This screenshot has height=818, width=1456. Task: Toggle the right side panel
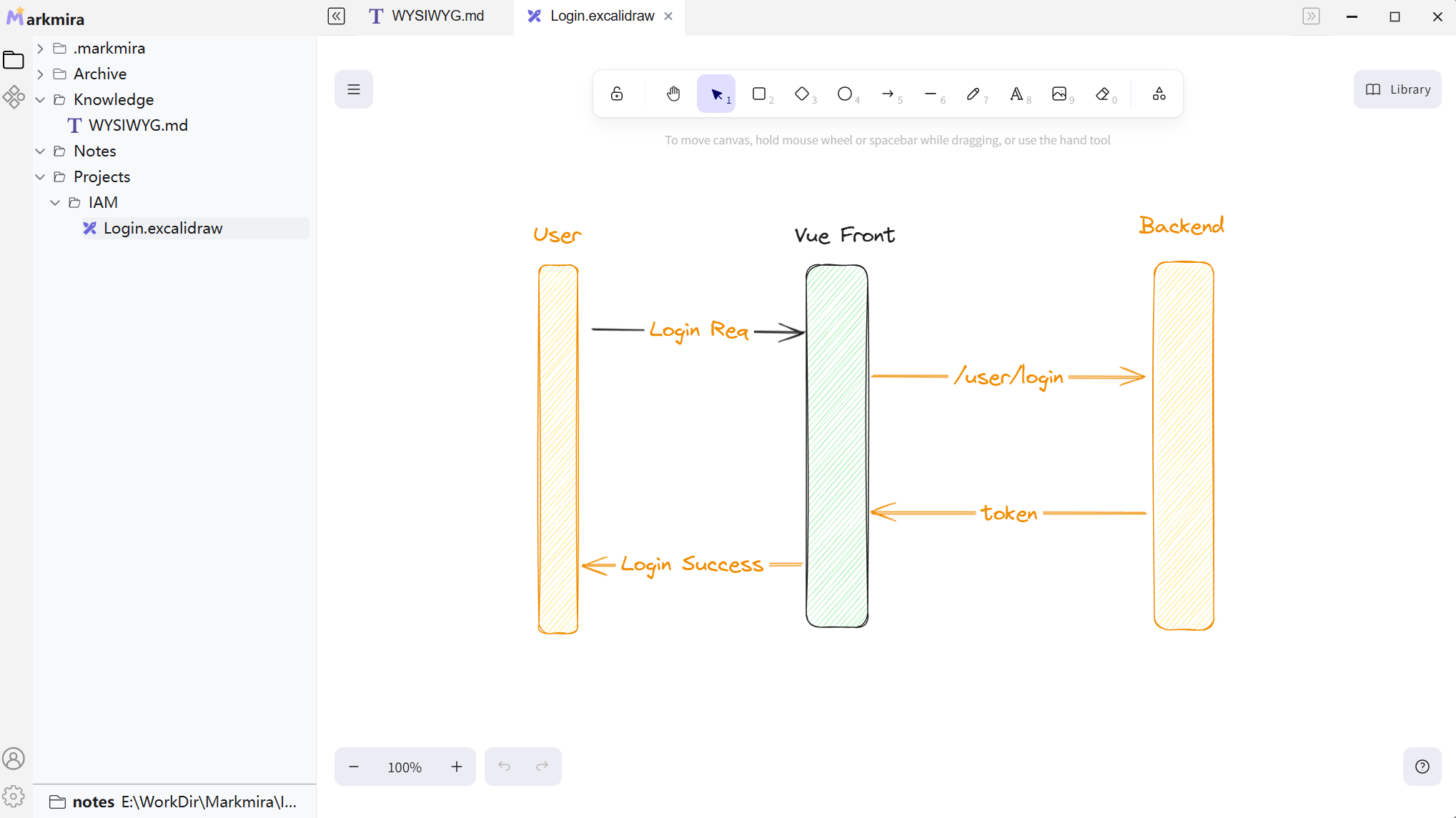pyautogui.click(x=1311, y=16)
